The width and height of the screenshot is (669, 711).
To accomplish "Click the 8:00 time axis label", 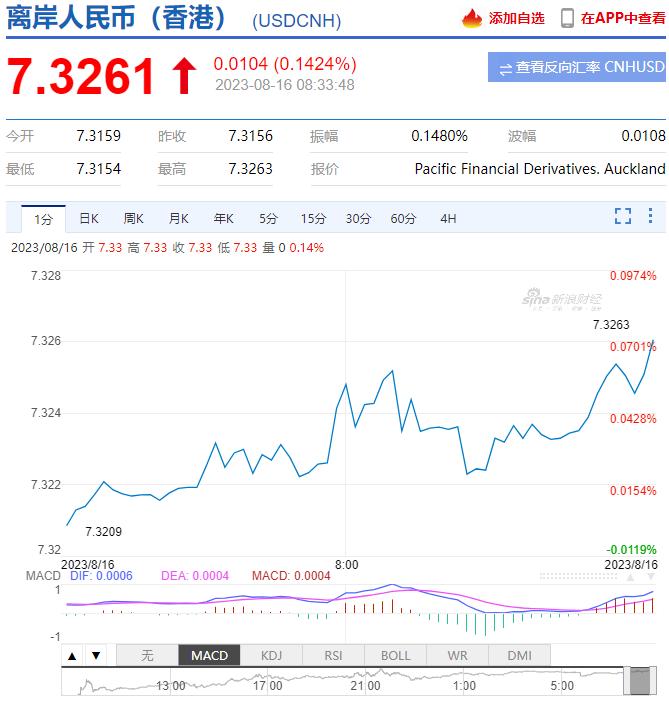I will (x=347, y=565).
